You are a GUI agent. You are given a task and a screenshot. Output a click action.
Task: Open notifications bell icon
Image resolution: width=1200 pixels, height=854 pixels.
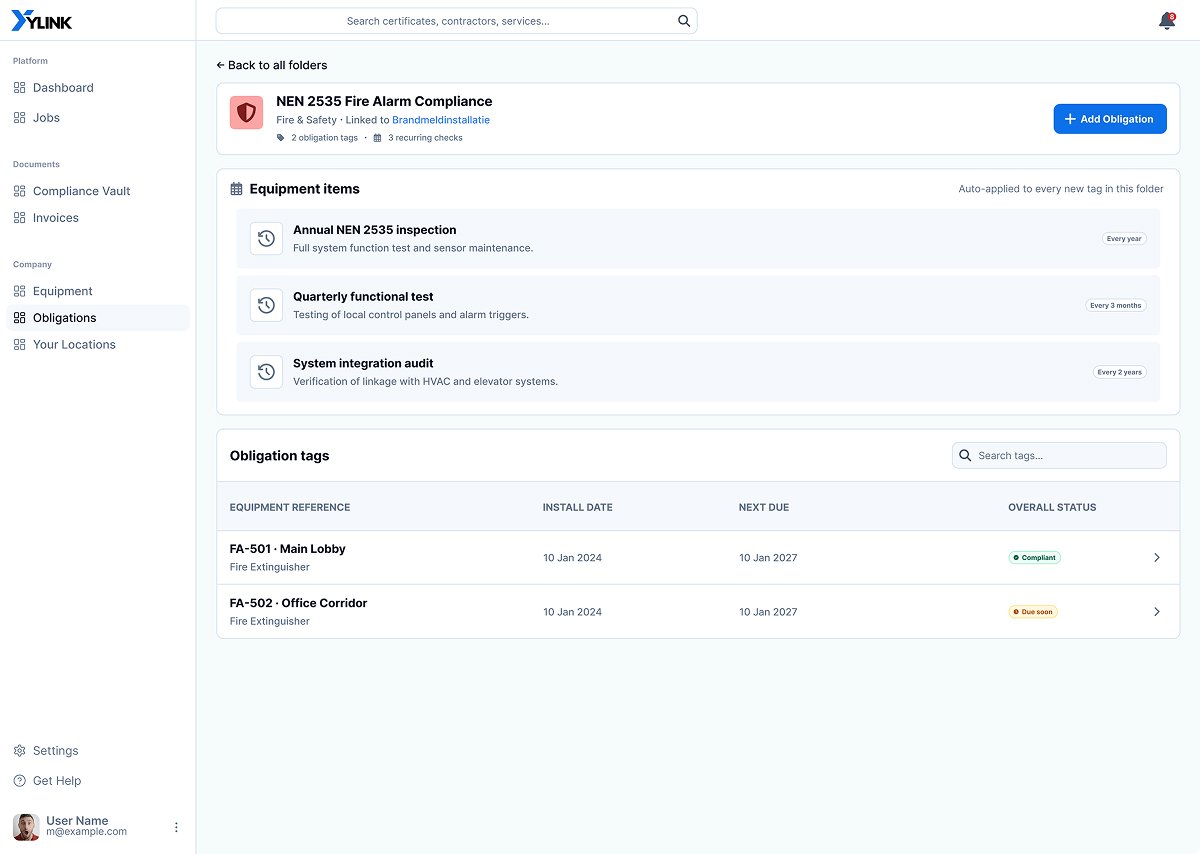click(x=1166, y=21)
